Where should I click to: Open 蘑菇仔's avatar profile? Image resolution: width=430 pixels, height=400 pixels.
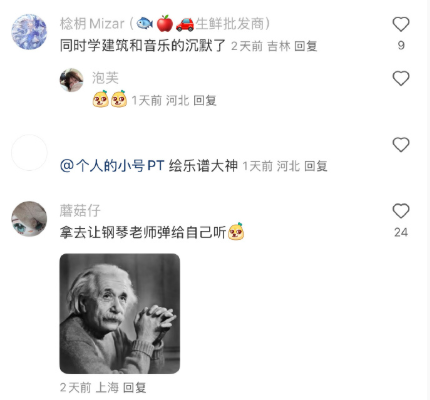tap(29, 219)
